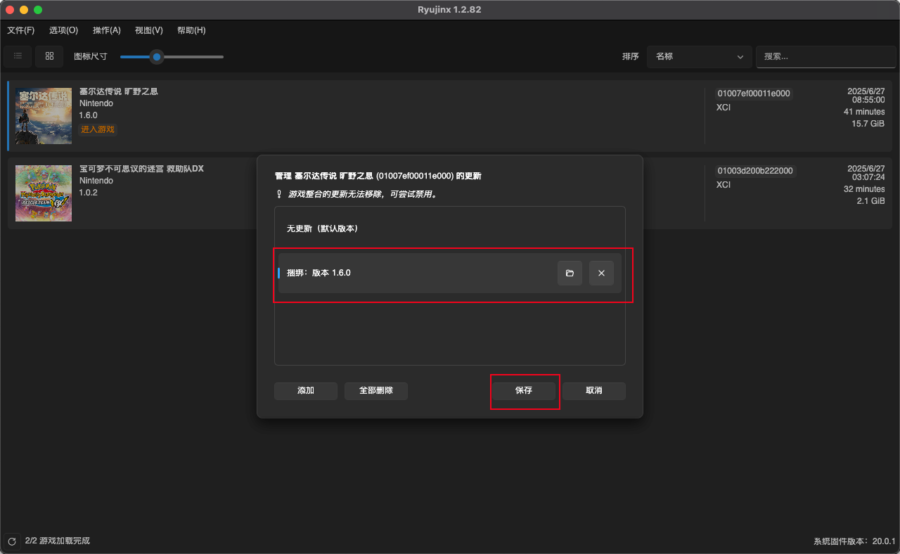Click 2/2 游戏加载完成 status text

point(57,541)
